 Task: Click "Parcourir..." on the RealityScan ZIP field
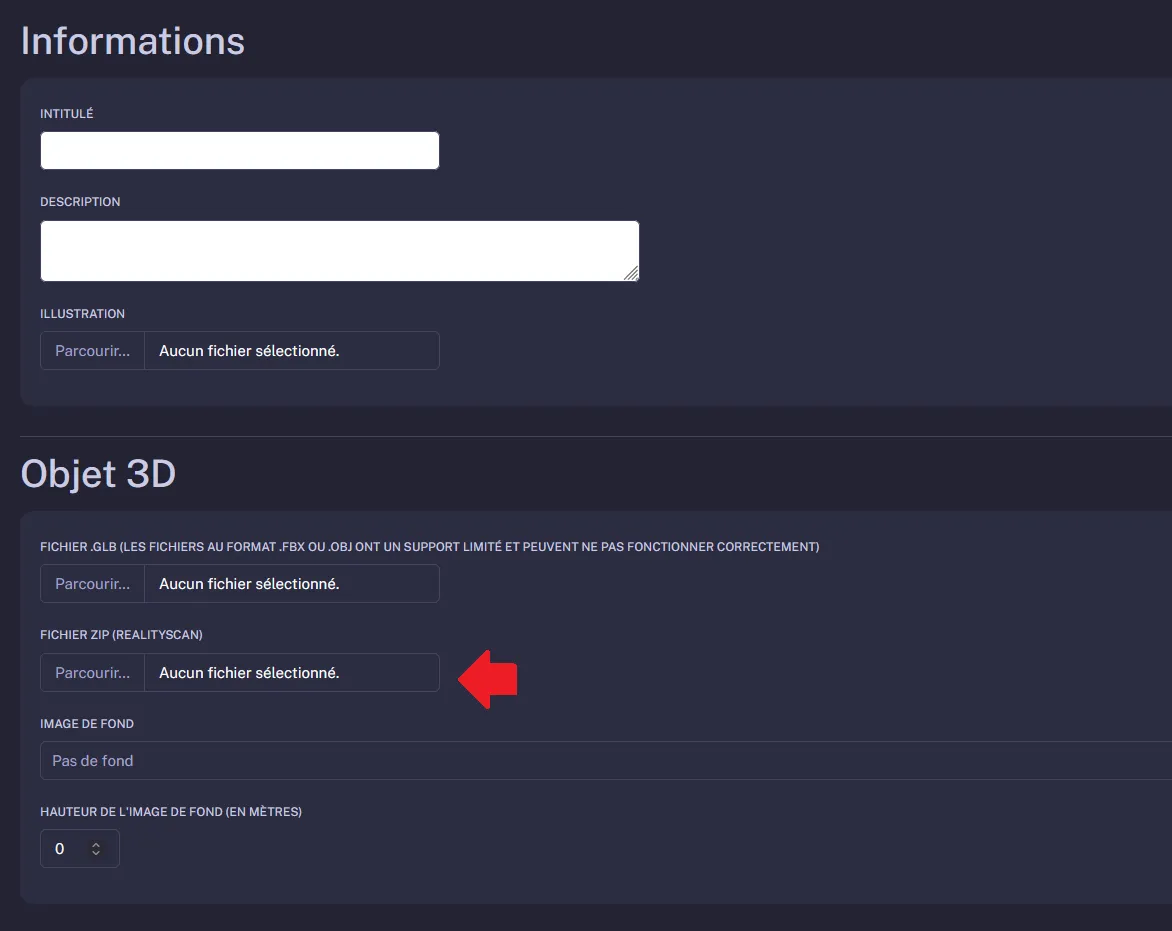pyautogui.click(x=92, y=672)
